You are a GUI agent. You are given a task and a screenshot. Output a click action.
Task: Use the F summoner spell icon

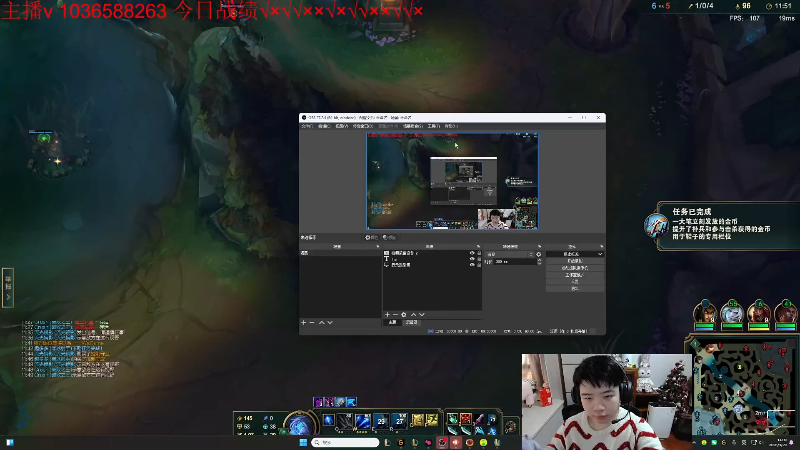click(x=433, y=420)
